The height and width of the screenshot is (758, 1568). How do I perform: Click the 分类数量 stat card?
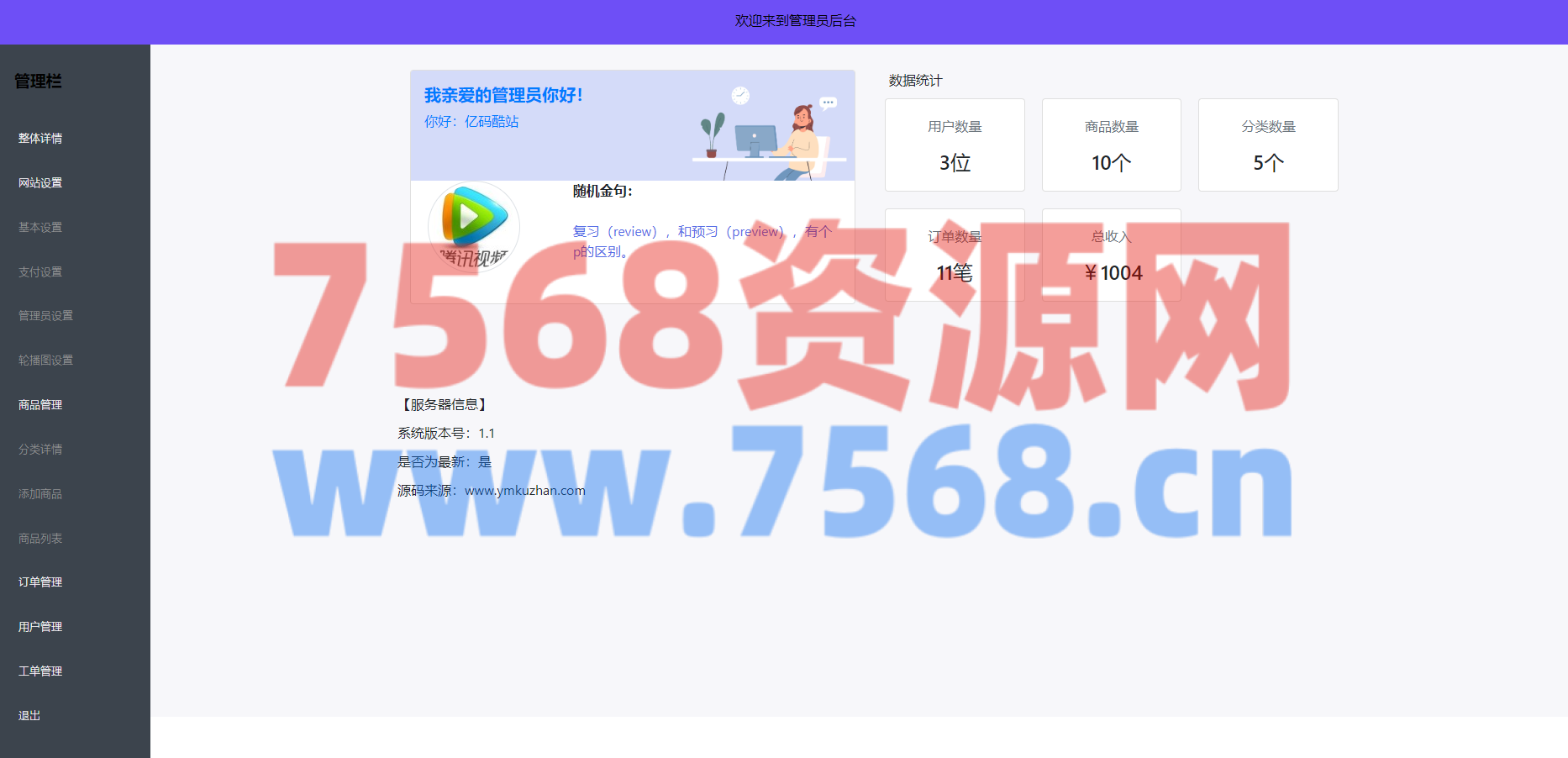(1268, 145)
